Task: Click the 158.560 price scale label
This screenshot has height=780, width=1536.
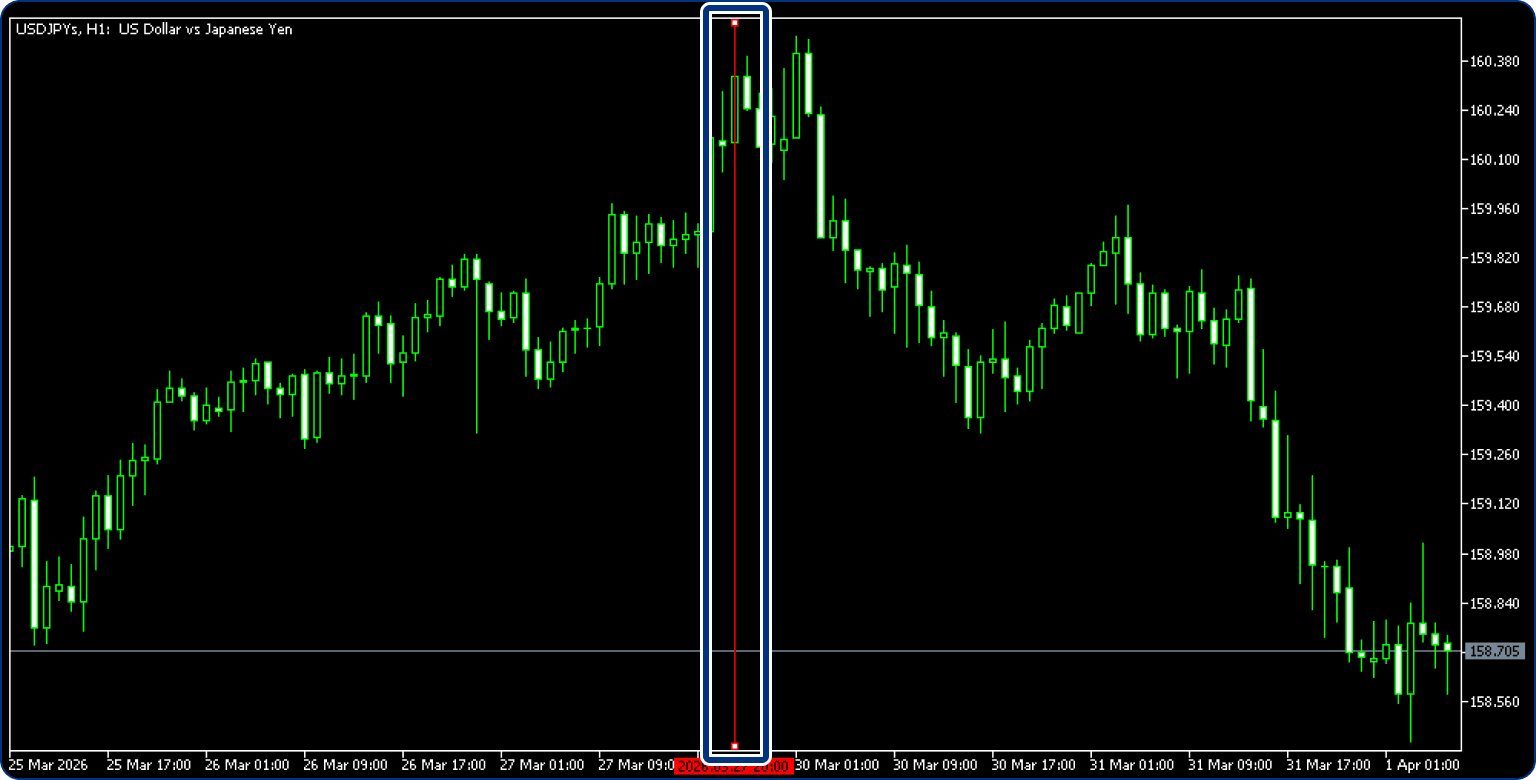Action: coord(1494,702)
